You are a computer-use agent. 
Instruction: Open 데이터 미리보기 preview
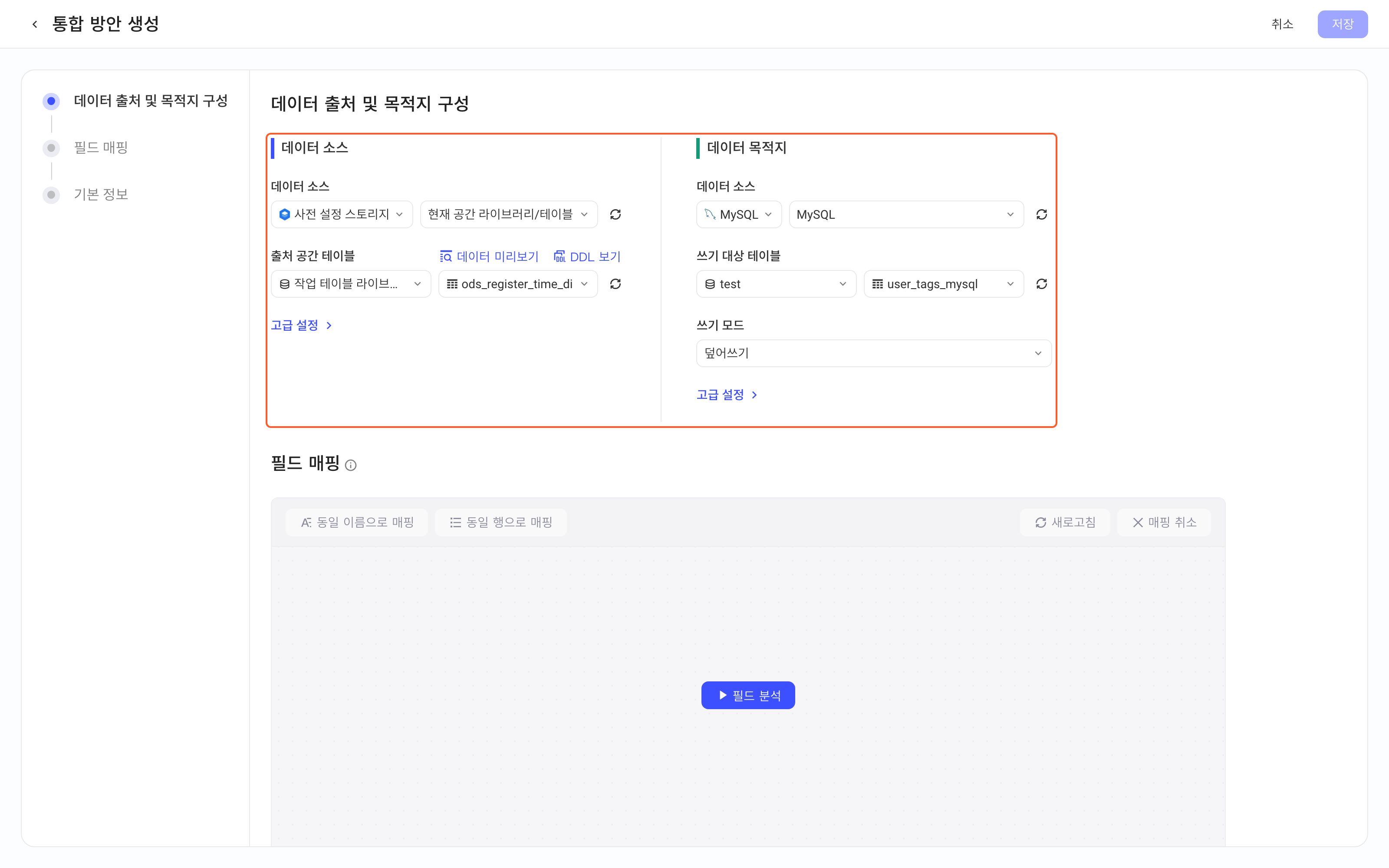click(x=489, y=256)
